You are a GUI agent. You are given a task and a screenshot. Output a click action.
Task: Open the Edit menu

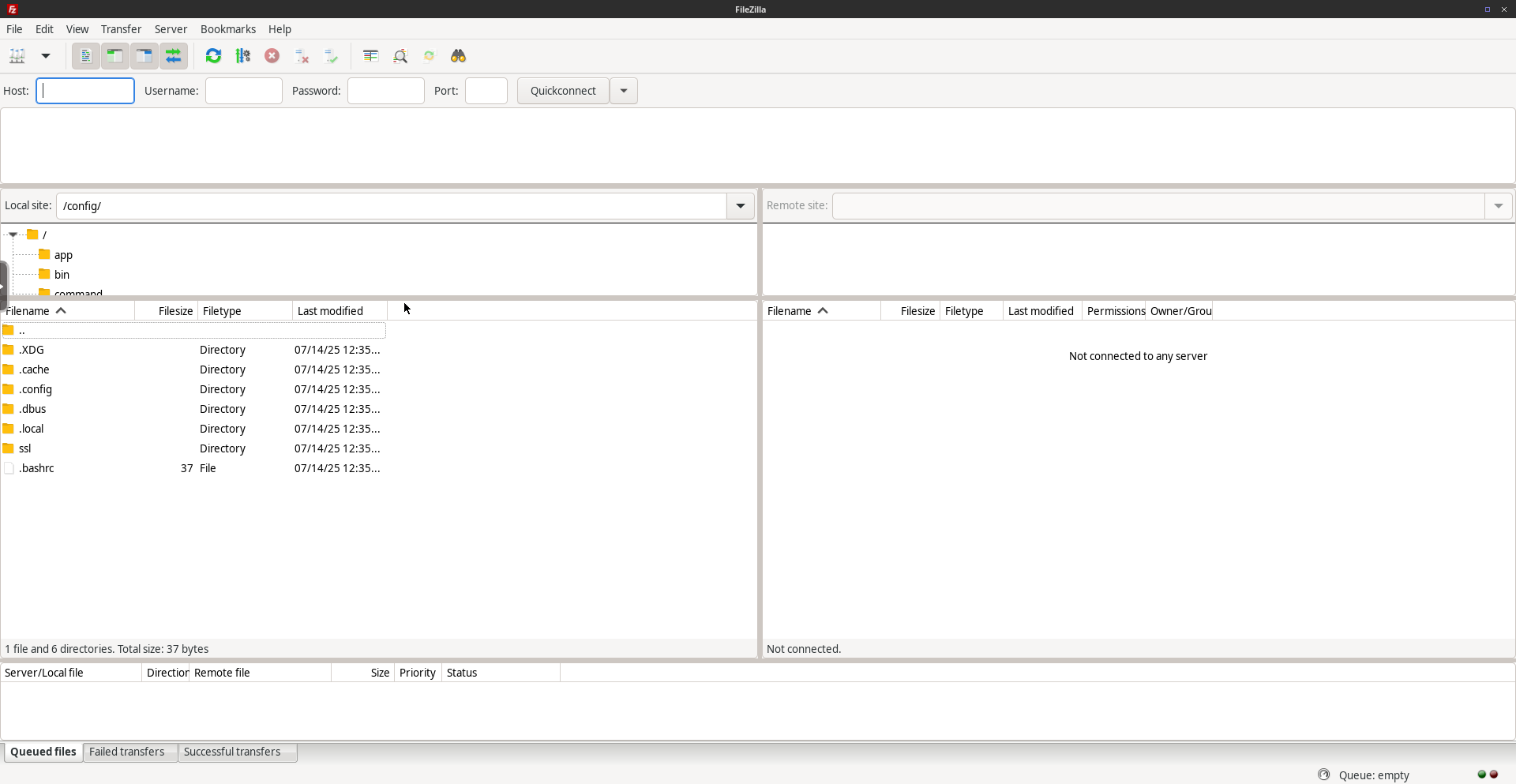[44, 29]
